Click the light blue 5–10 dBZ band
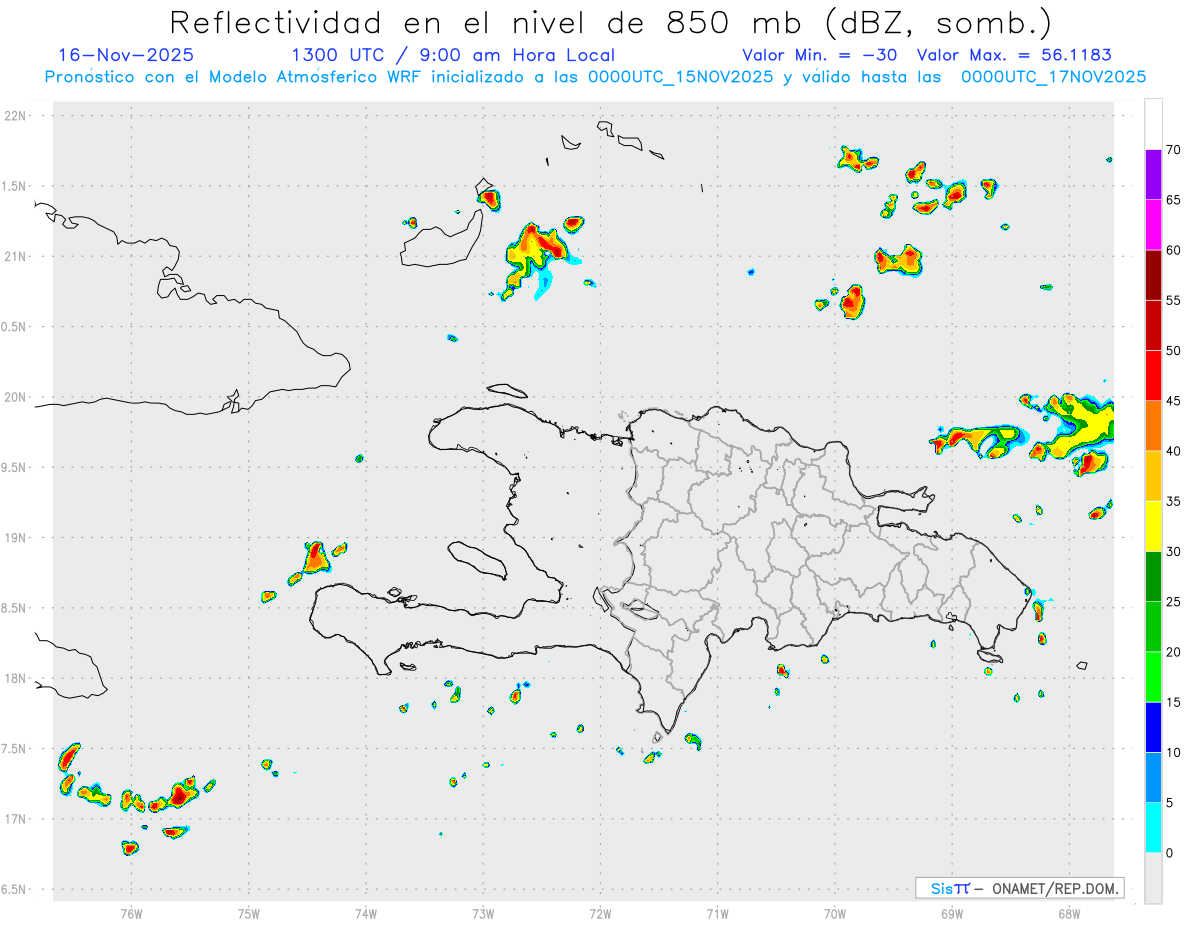This screenshot has width=1200, height=927. click(1153, 777)
